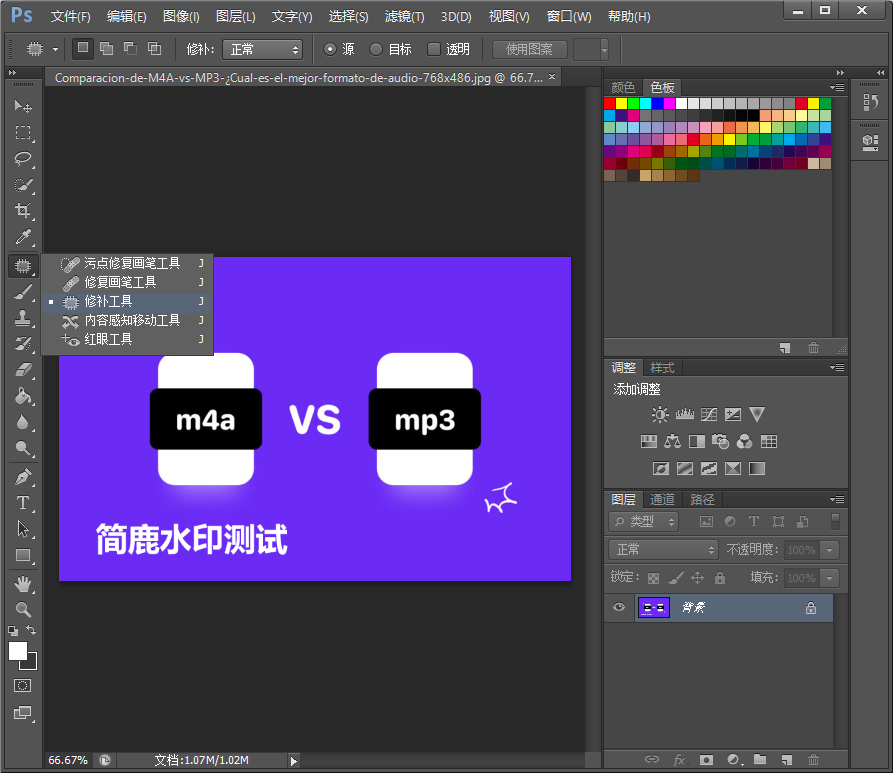This screenshot has height=773, width=893.
Task: Open the 修补 mode dropdown
Action: coord(262,49)
